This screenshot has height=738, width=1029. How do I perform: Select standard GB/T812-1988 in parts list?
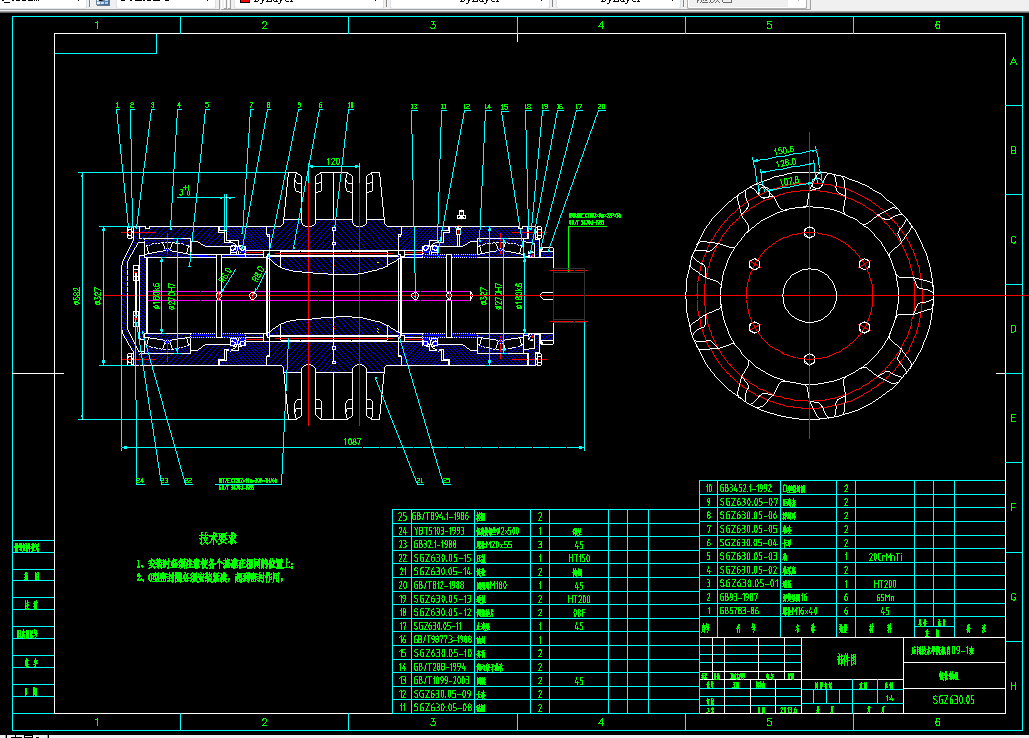coord(439,585)
